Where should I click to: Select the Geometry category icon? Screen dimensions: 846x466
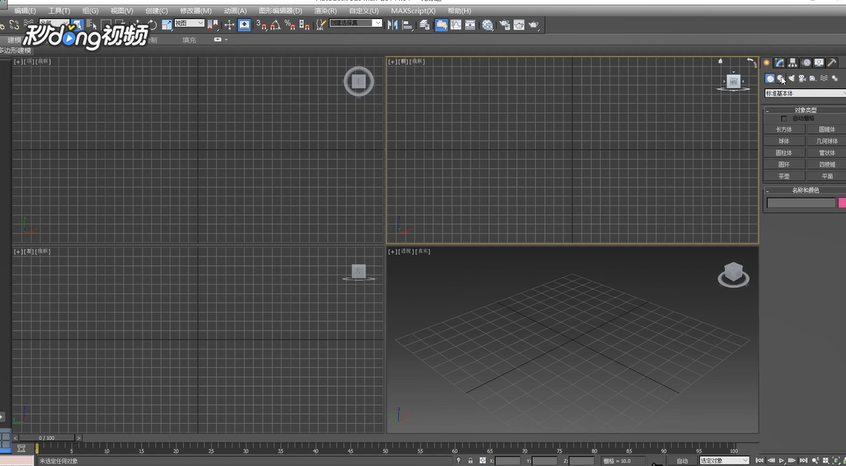pyautogui.click(x=770, y=79)
